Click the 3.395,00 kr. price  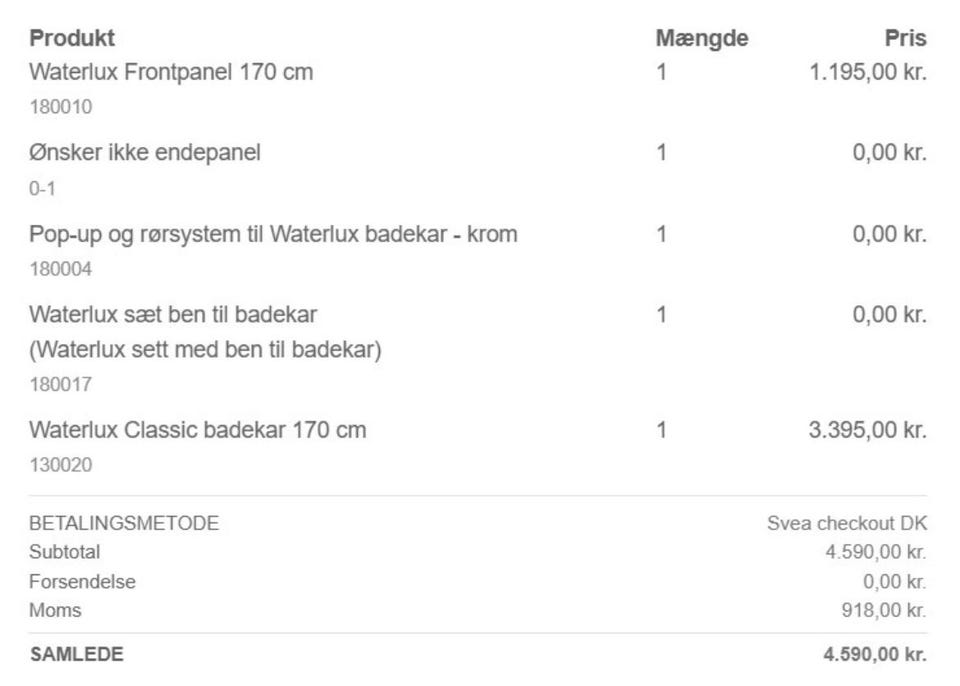(867, 431)
